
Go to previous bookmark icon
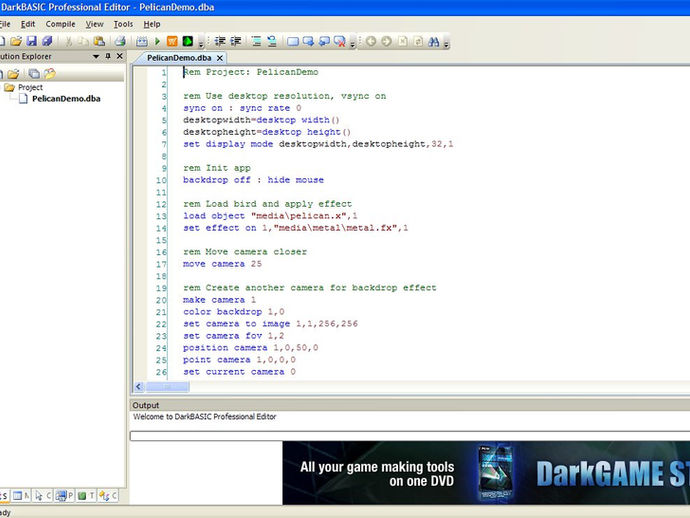coord(324,41)
